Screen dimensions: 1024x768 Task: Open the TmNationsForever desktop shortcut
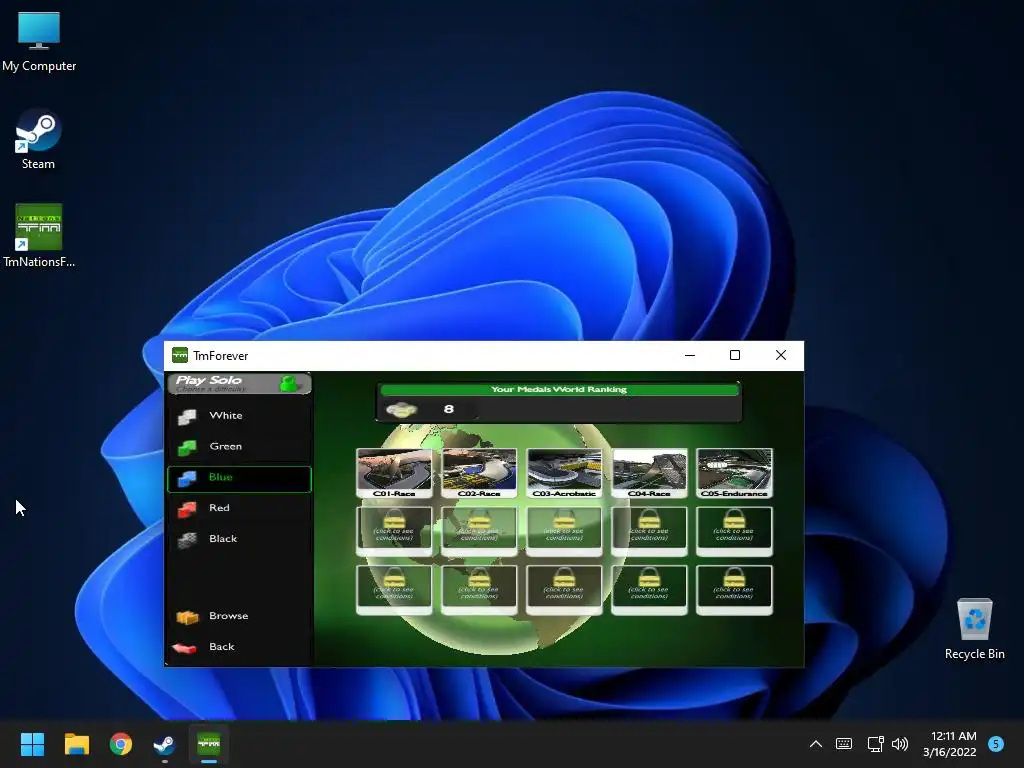click(39, 236)
